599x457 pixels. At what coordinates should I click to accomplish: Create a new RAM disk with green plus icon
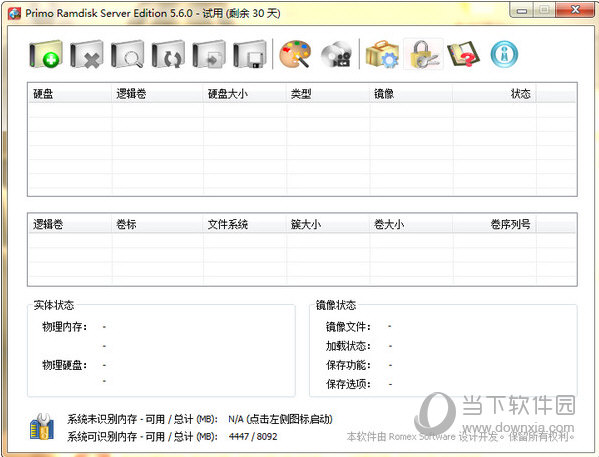46,54
